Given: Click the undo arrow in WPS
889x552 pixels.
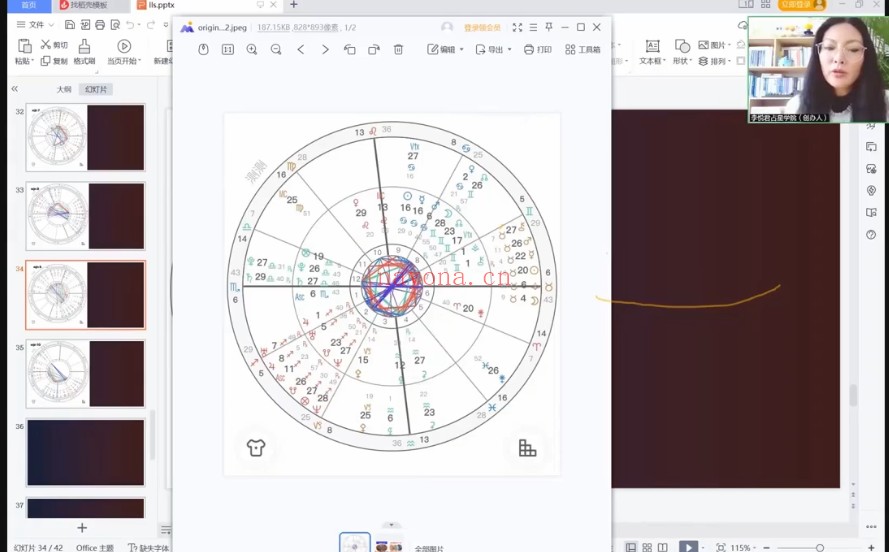Looking at the screenshot, I should pyautogui.click(x=130, y=24).
